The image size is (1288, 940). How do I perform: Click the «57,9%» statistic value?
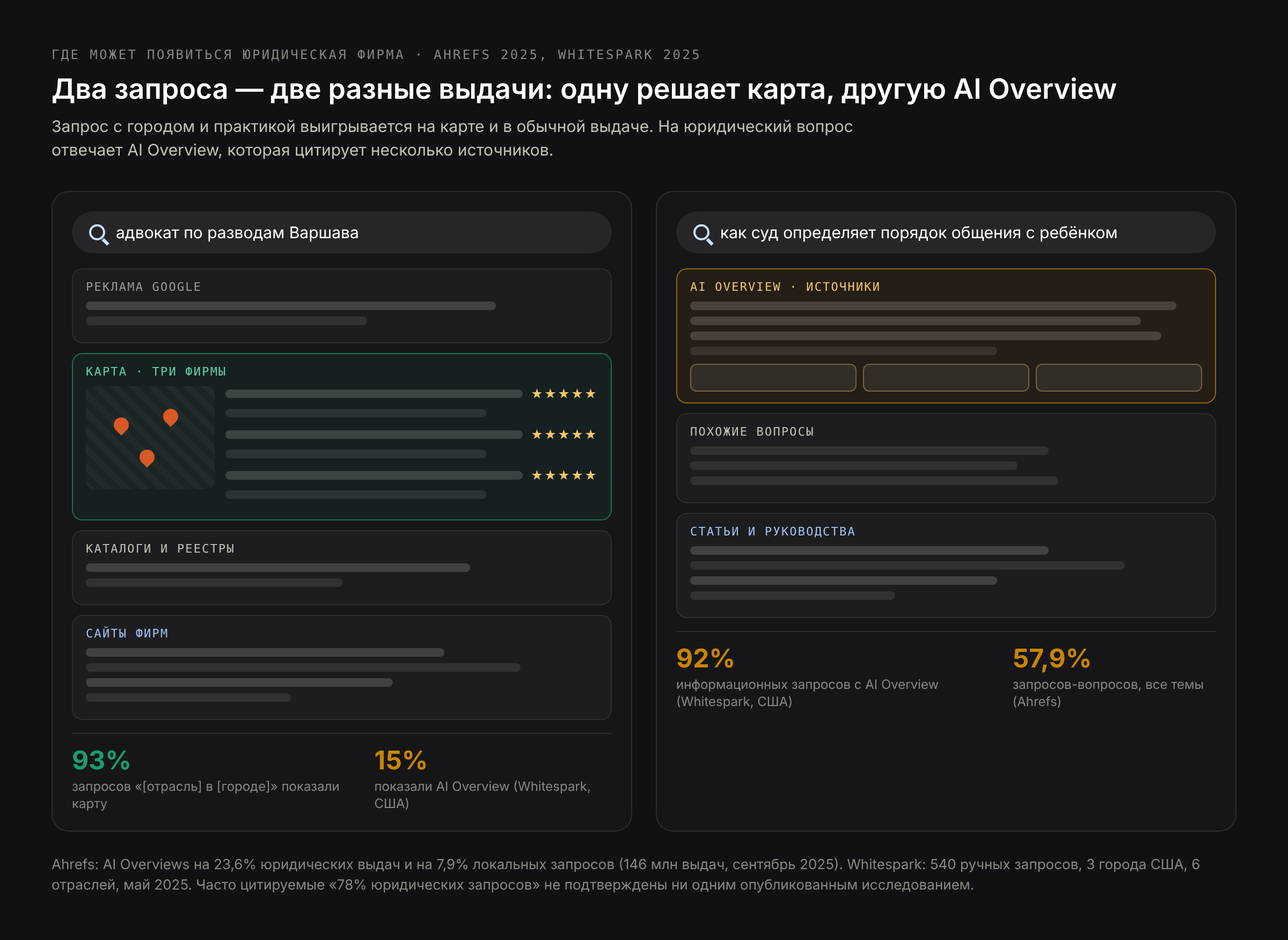1051,658
